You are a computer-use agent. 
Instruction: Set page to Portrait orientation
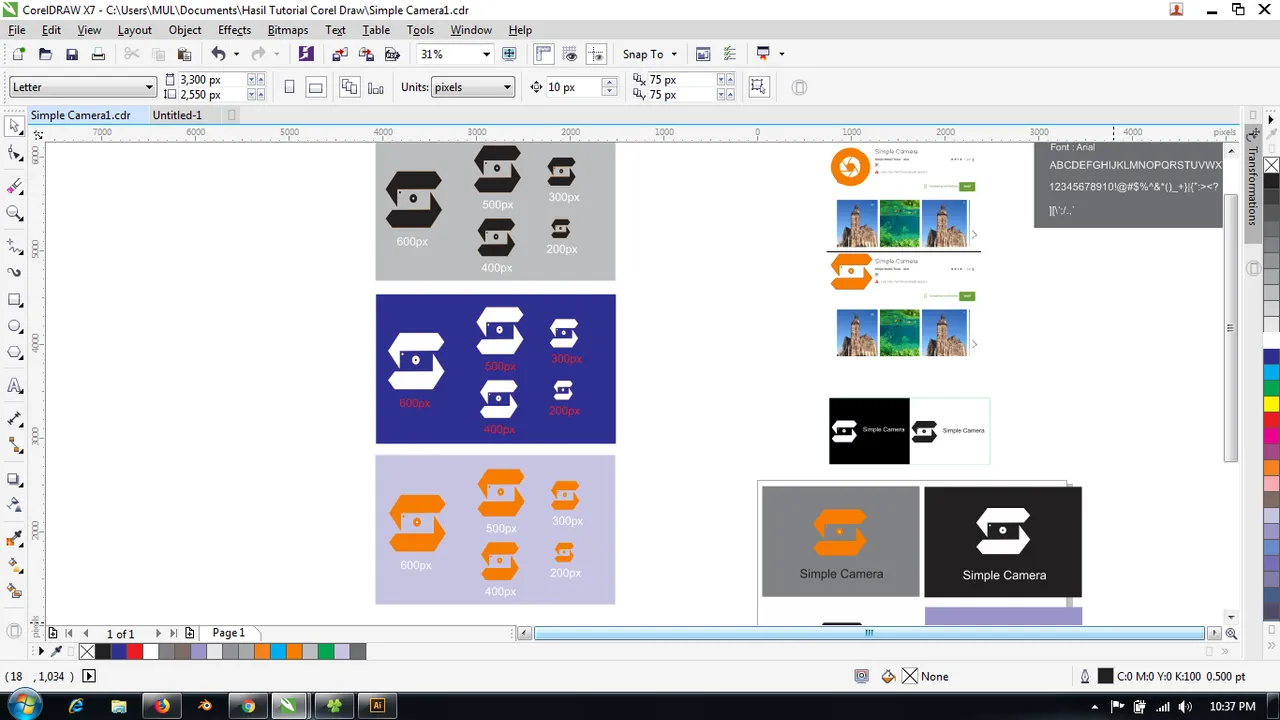[x=289, y=87]
